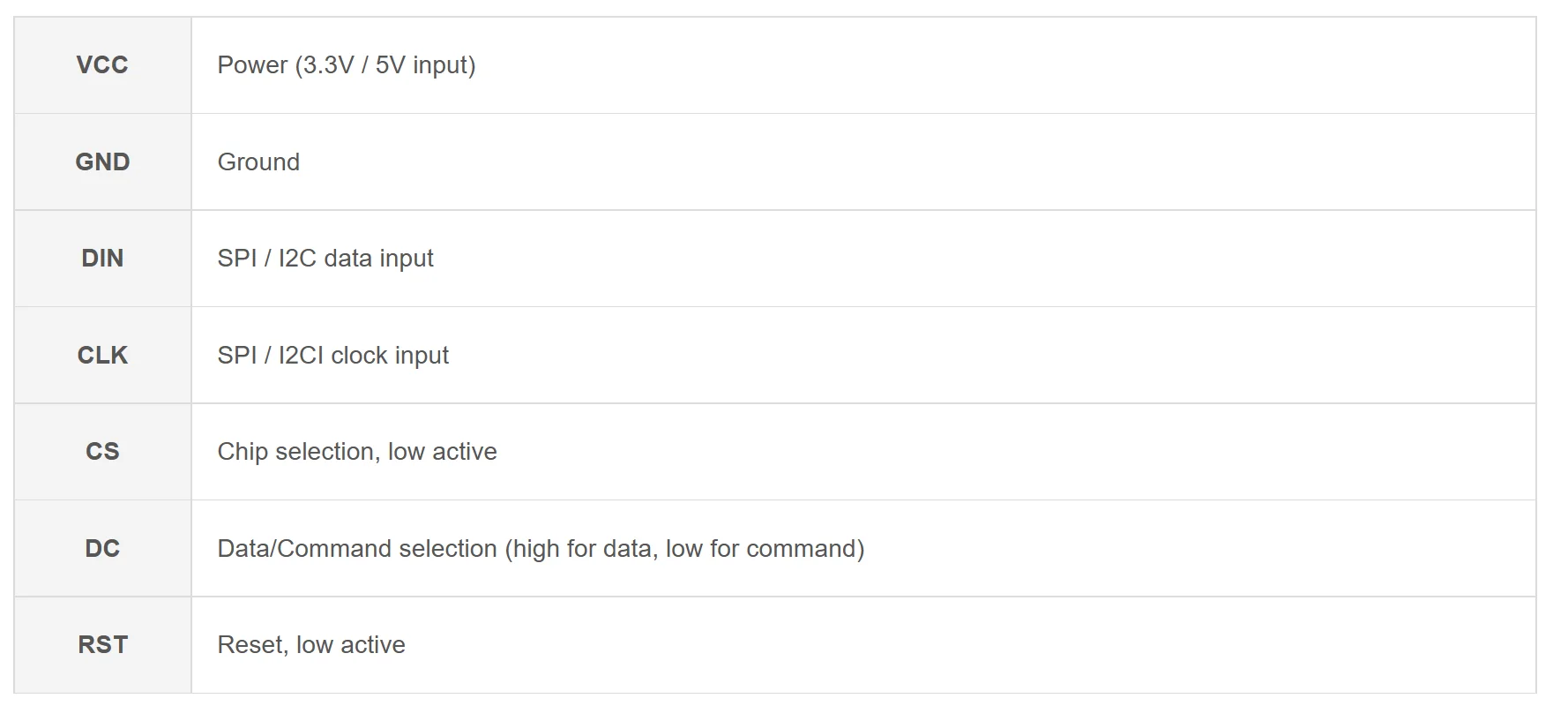Click the 'Ground' description text

pos(258,162)
